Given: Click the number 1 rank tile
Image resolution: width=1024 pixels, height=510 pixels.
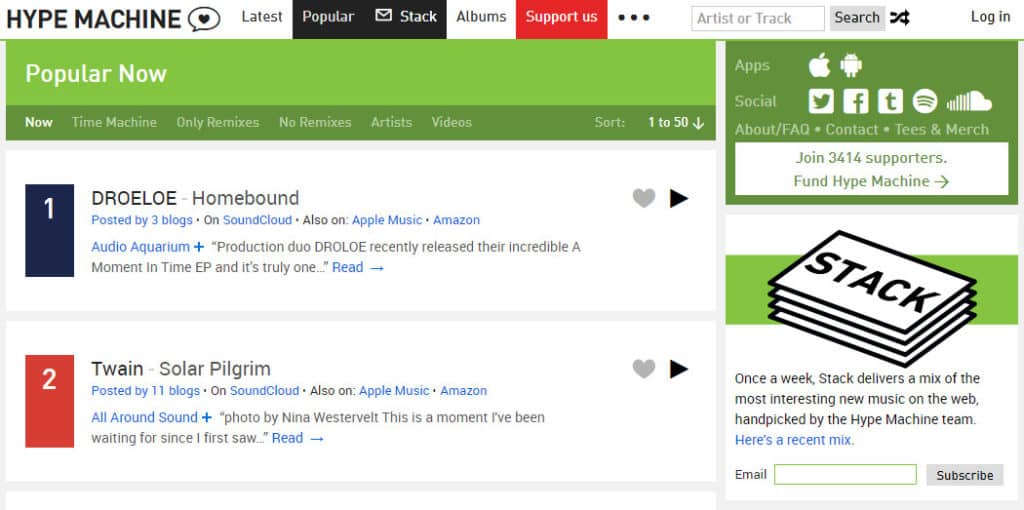Looking at the screenshot, I should pyautogui.click(x=50, y=231).
